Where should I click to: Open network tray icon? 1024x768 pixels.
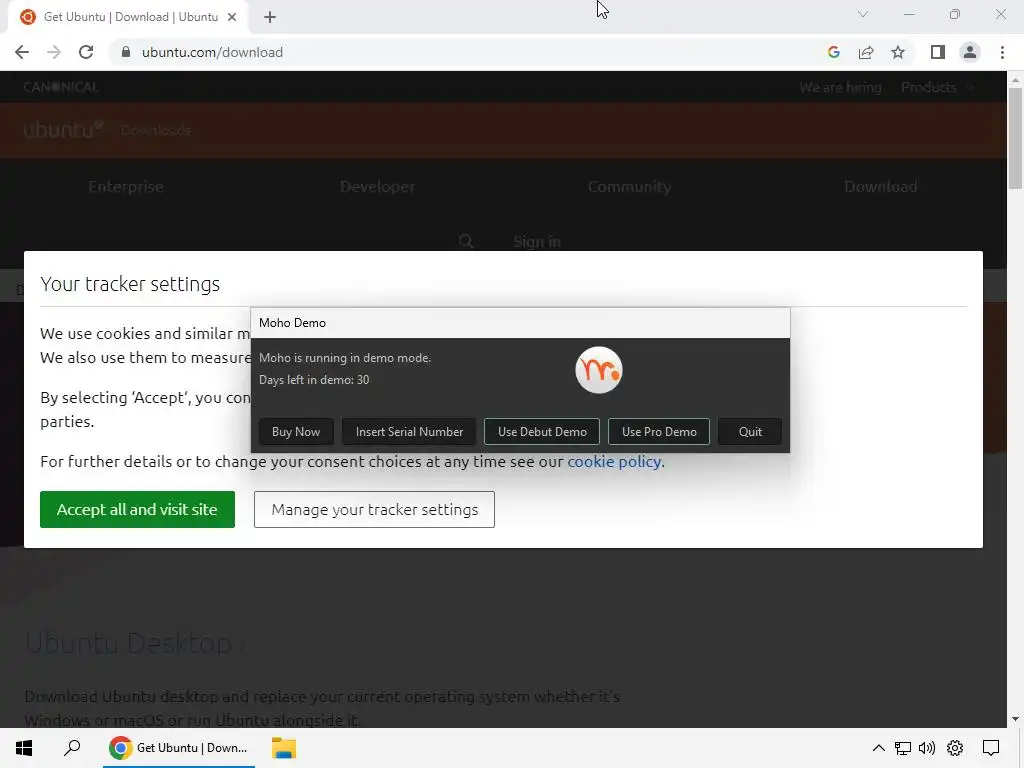coord(903,748)
